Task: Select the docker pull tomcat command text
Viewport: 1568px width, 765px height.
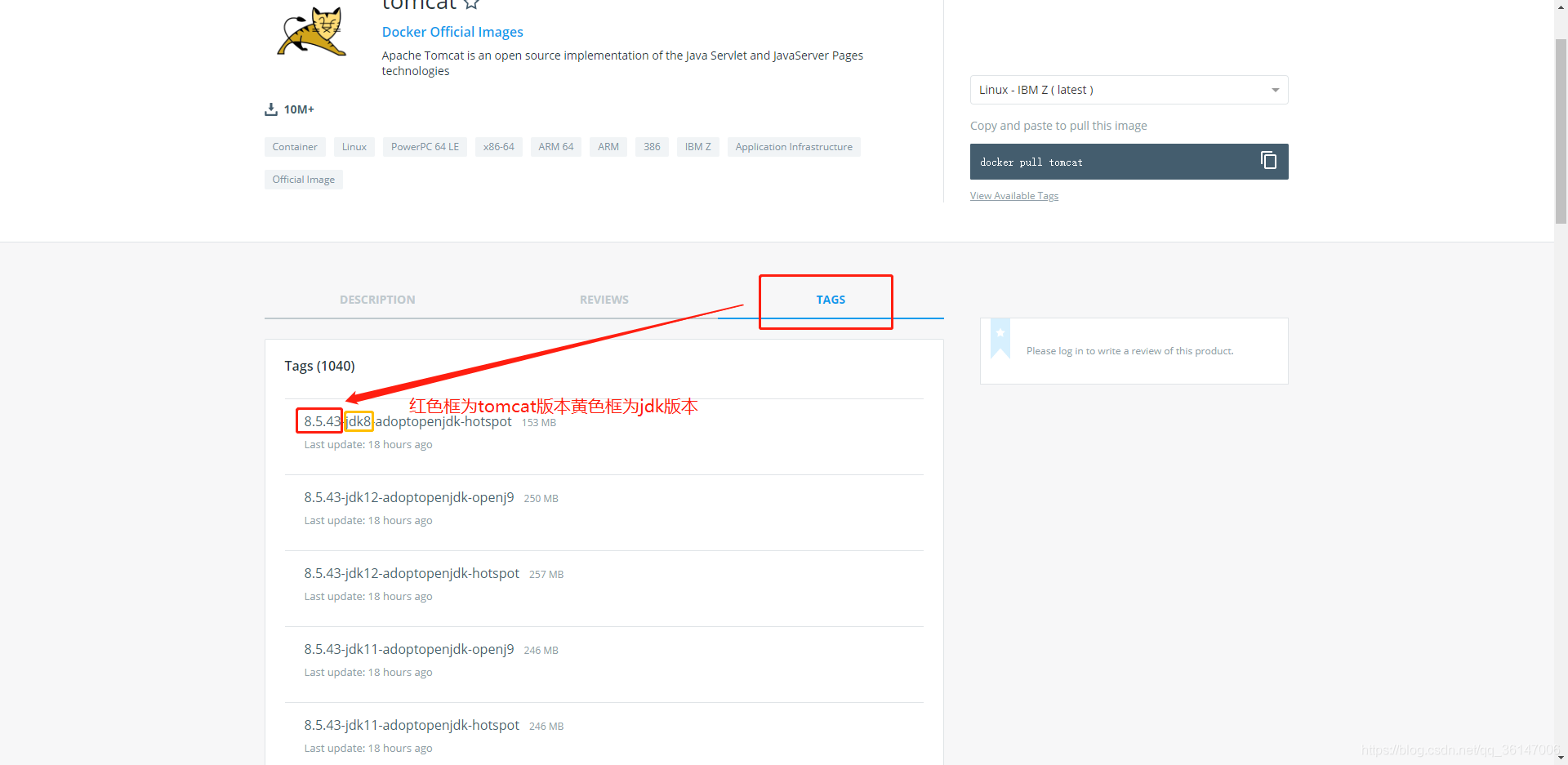Action: tap(1031, 162)
